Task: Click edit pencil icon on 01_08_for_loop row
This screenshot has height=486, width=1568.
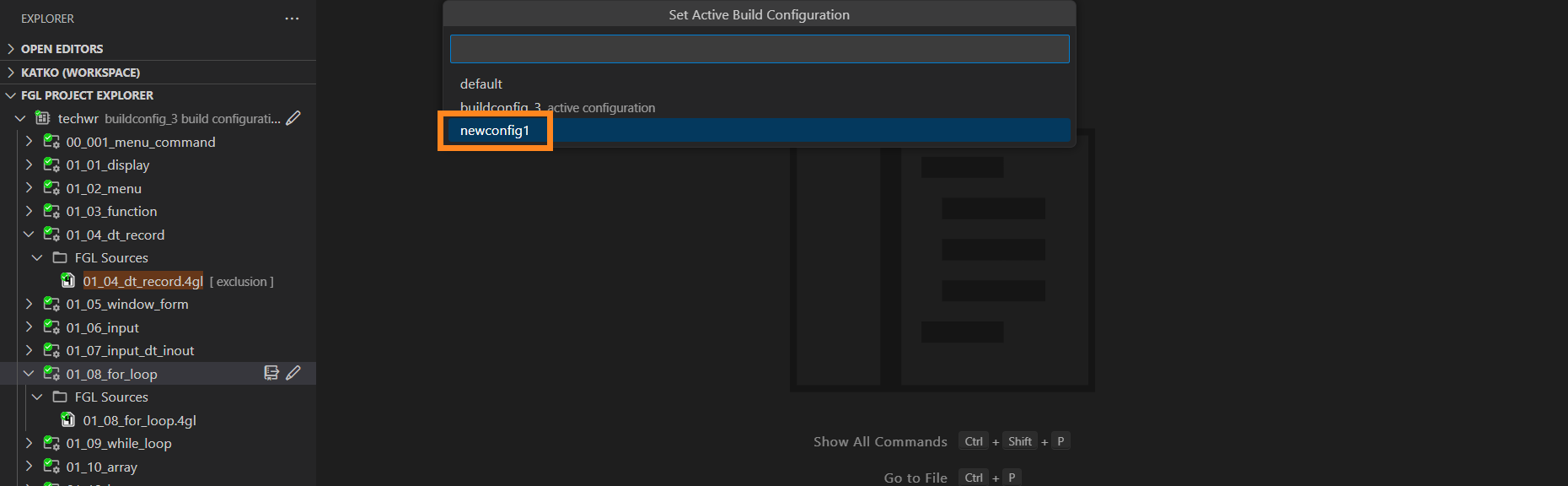Action: tap(293, 373)
